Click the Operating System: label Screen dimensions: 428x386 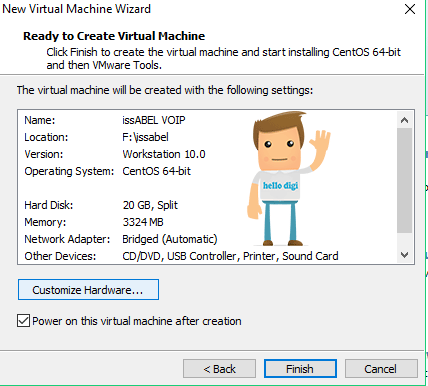[69, 171]
